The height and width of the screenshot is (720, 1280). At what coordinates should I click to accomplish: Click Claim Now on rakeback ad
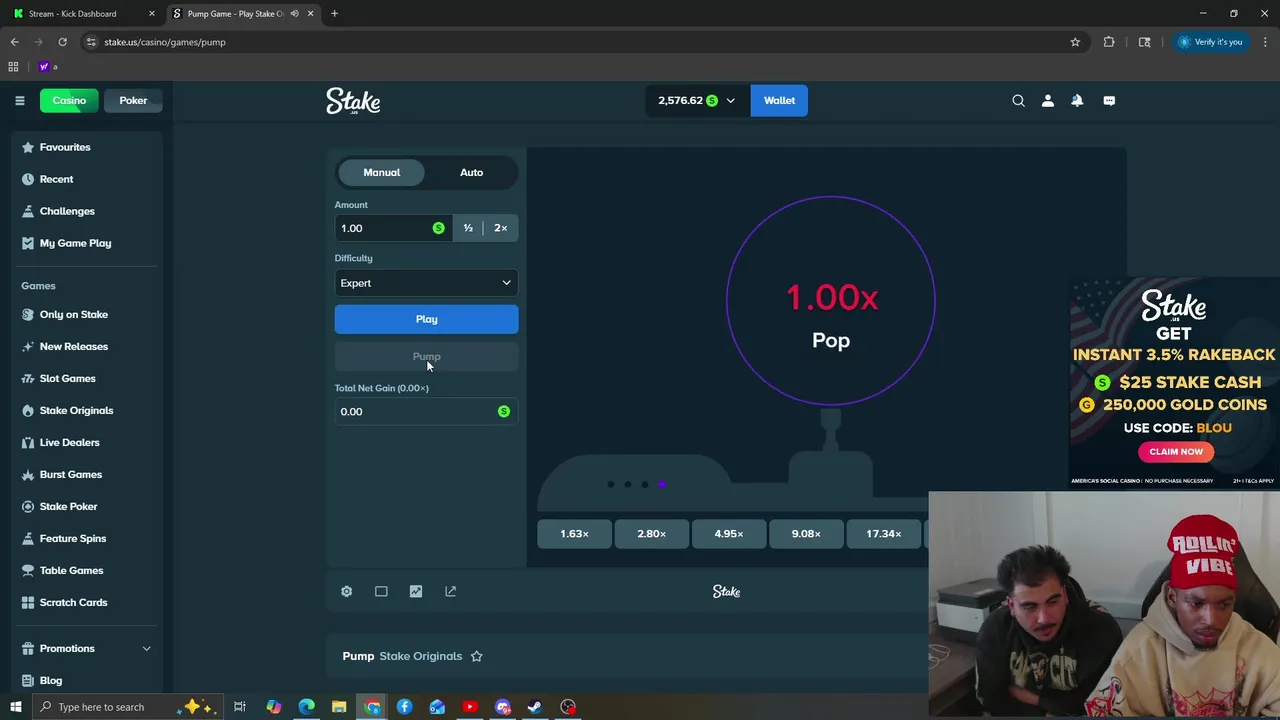pyautogui.click(x=1176, y=451)
